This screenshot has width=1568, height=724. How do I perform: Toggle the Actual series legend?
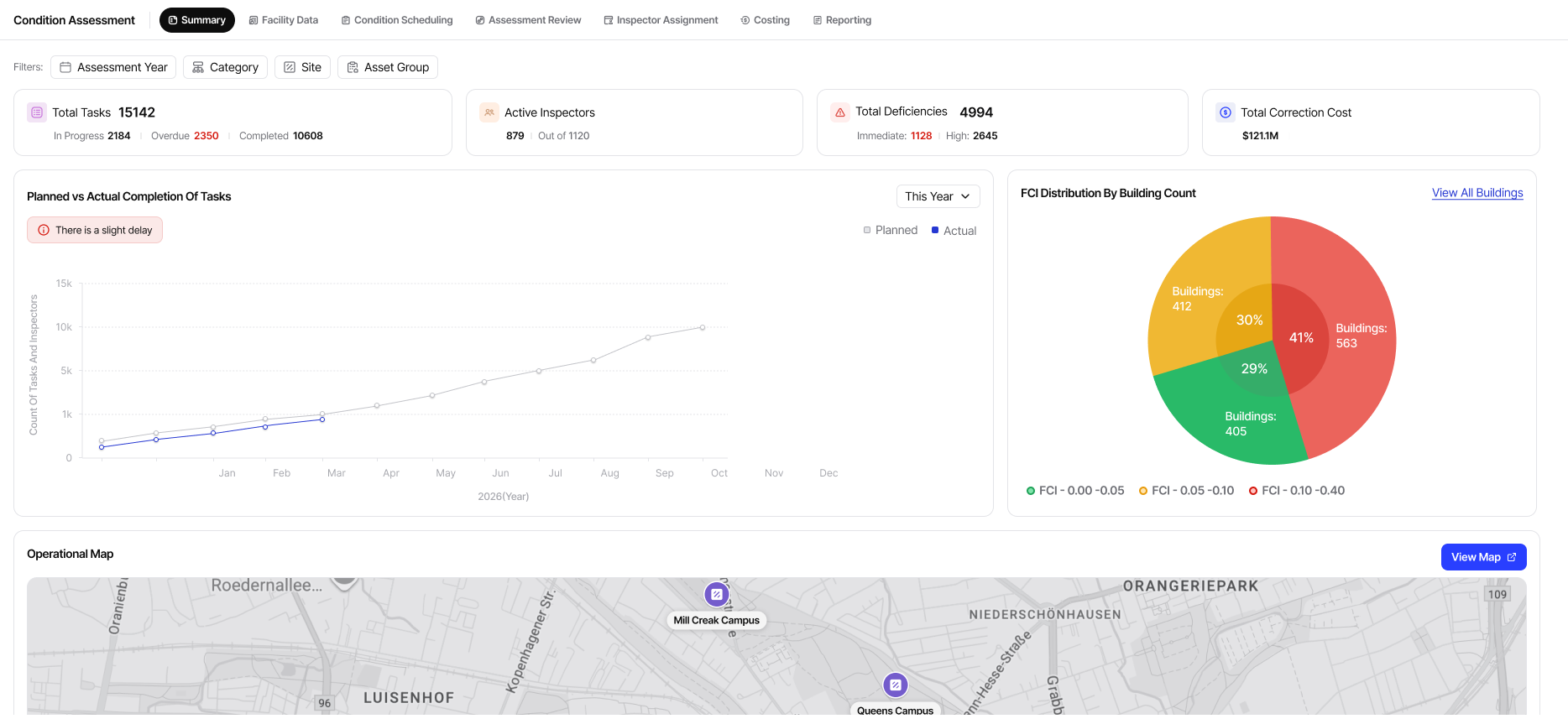954,231
